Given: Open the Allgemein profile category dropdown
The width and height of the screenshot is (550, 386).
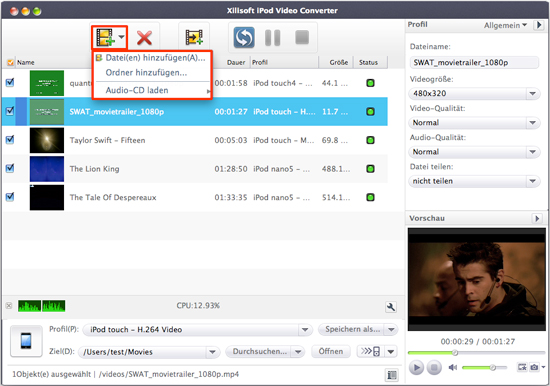Looking at the screenshot, I should (505, 25).
